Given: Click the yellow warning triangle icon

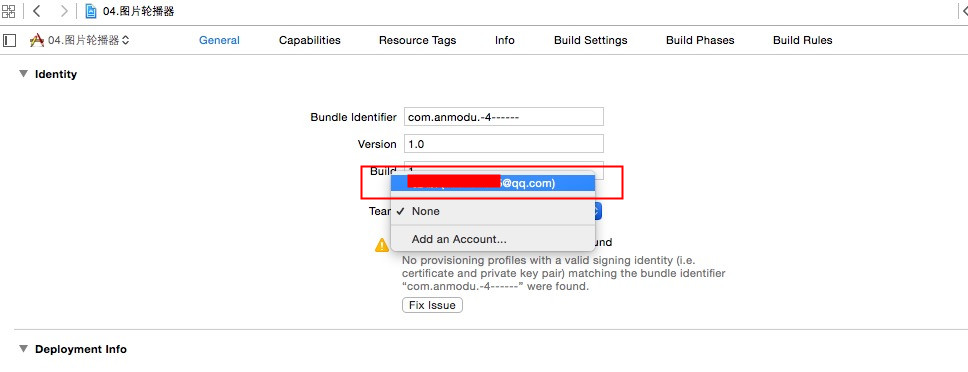Looking at the screenshot, I should (x=382, y=244).
